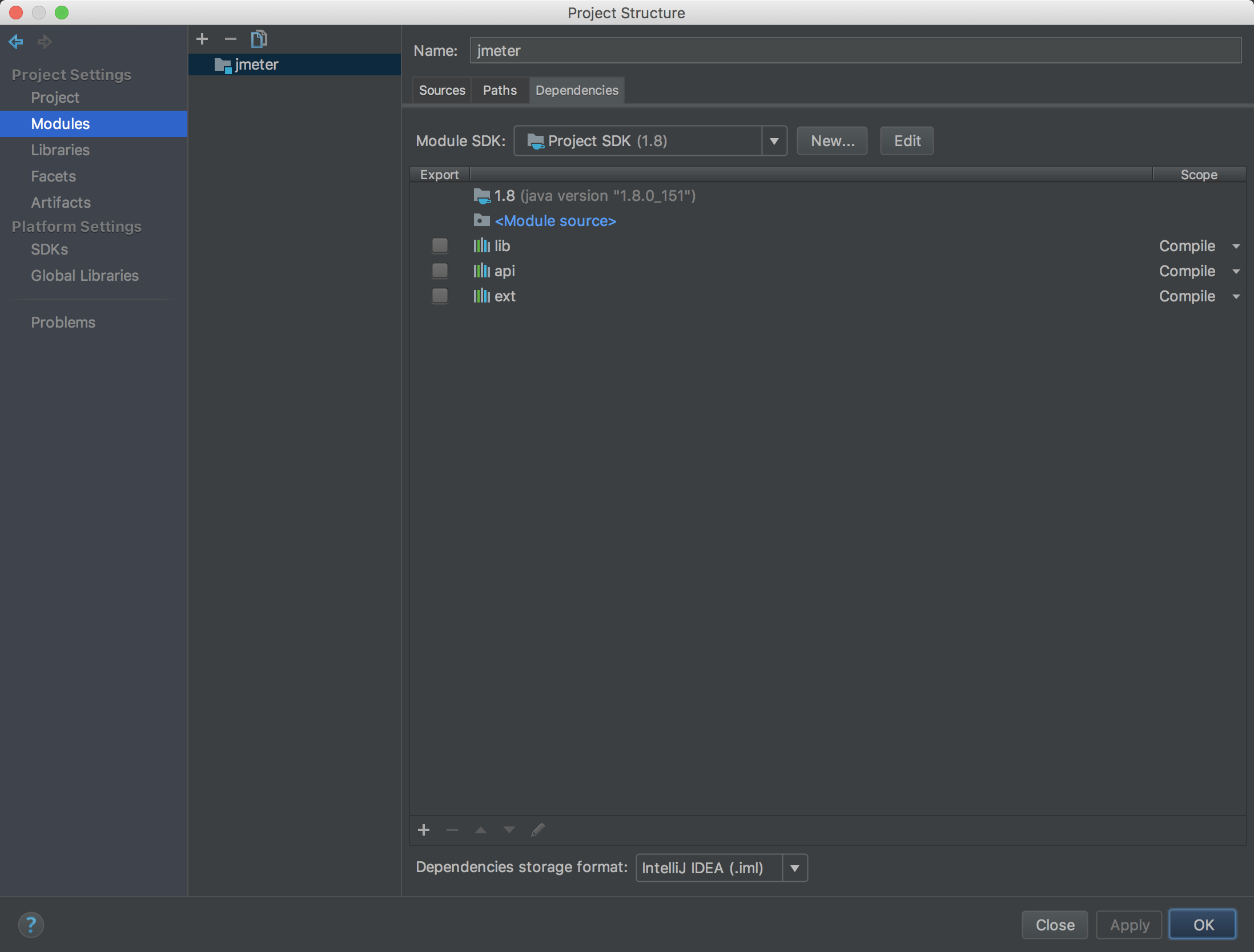Click the forward navigation arrow
The width and height of the screenshot is (1254, 952).
pyautogui.click(x=45, y=41)
